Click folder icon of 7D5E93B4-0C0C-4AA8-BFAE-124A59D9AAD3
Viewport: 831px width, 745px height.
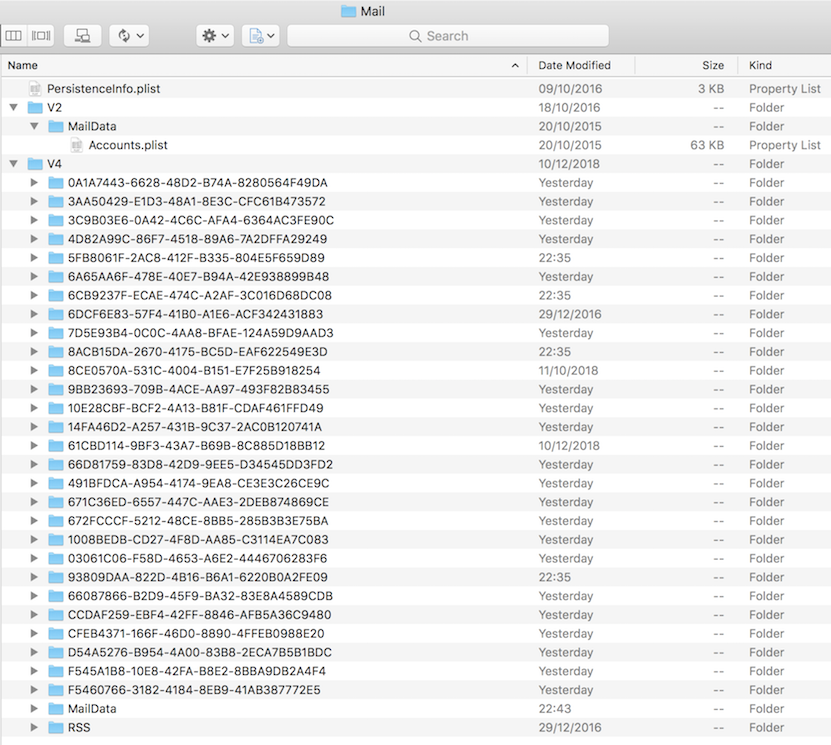tap(56, 333)
